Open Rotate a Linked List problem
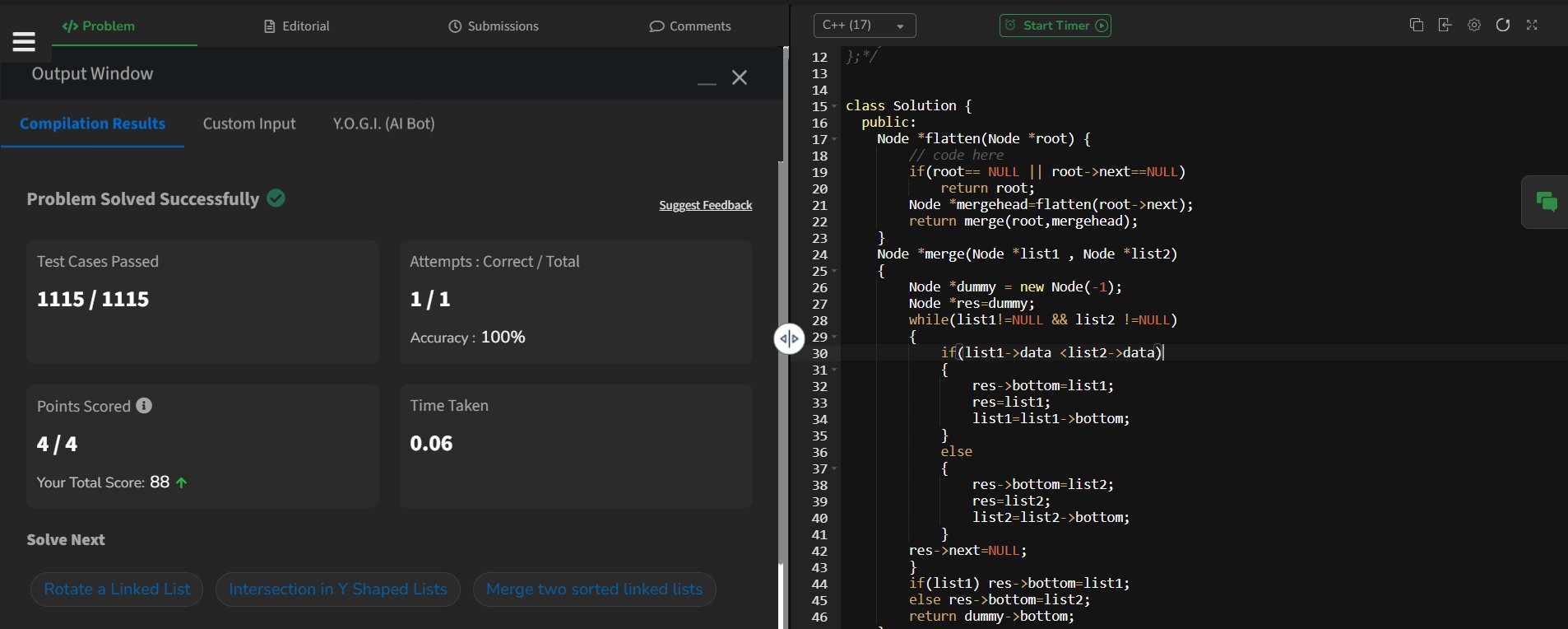1568x629 pixels. tap(117, 589)
